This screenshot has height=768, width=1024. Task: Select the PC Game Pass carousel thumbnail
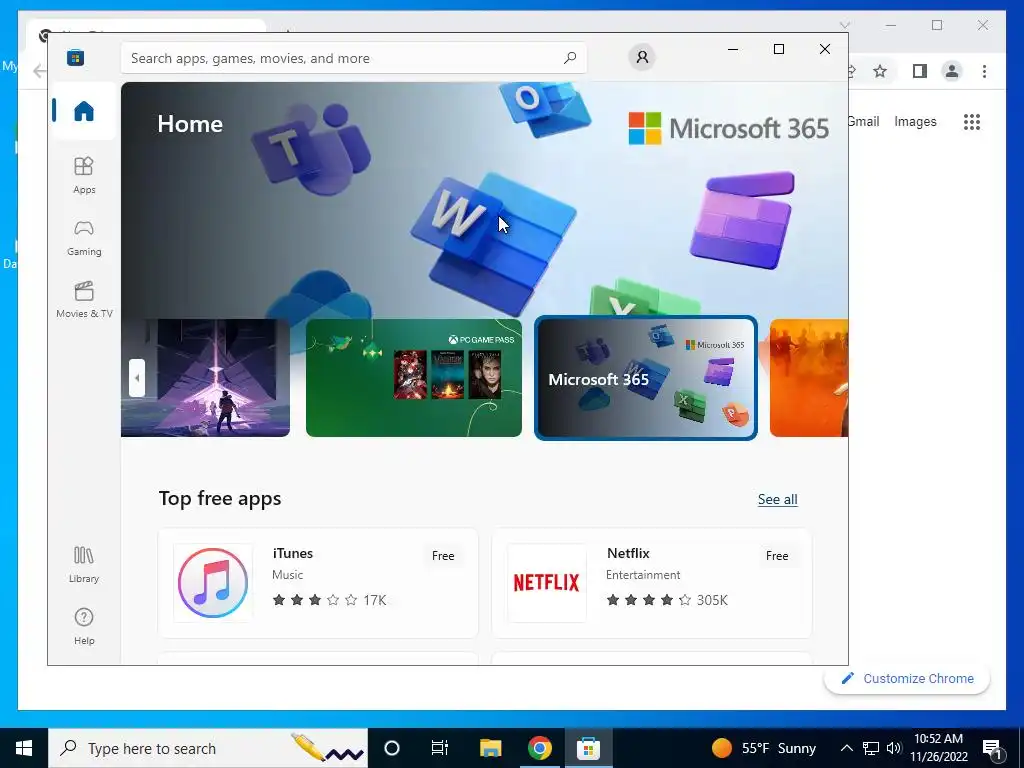413,377
